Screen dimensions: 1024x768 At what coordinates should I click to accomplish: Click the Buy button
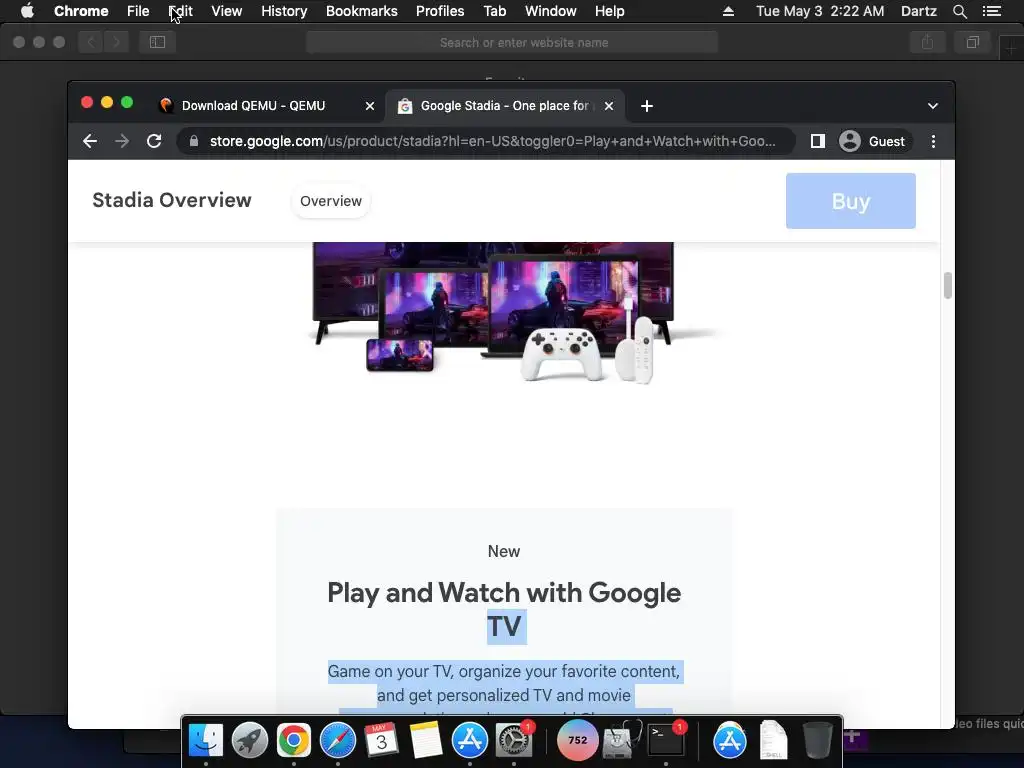pos(850,201)
